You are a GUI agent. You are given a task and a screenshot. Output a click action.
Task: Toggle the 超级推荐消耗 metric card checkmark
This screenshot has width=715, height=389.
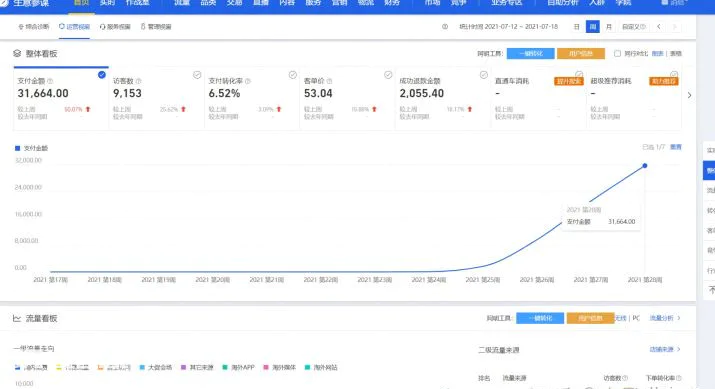click(x=674, y=74)
